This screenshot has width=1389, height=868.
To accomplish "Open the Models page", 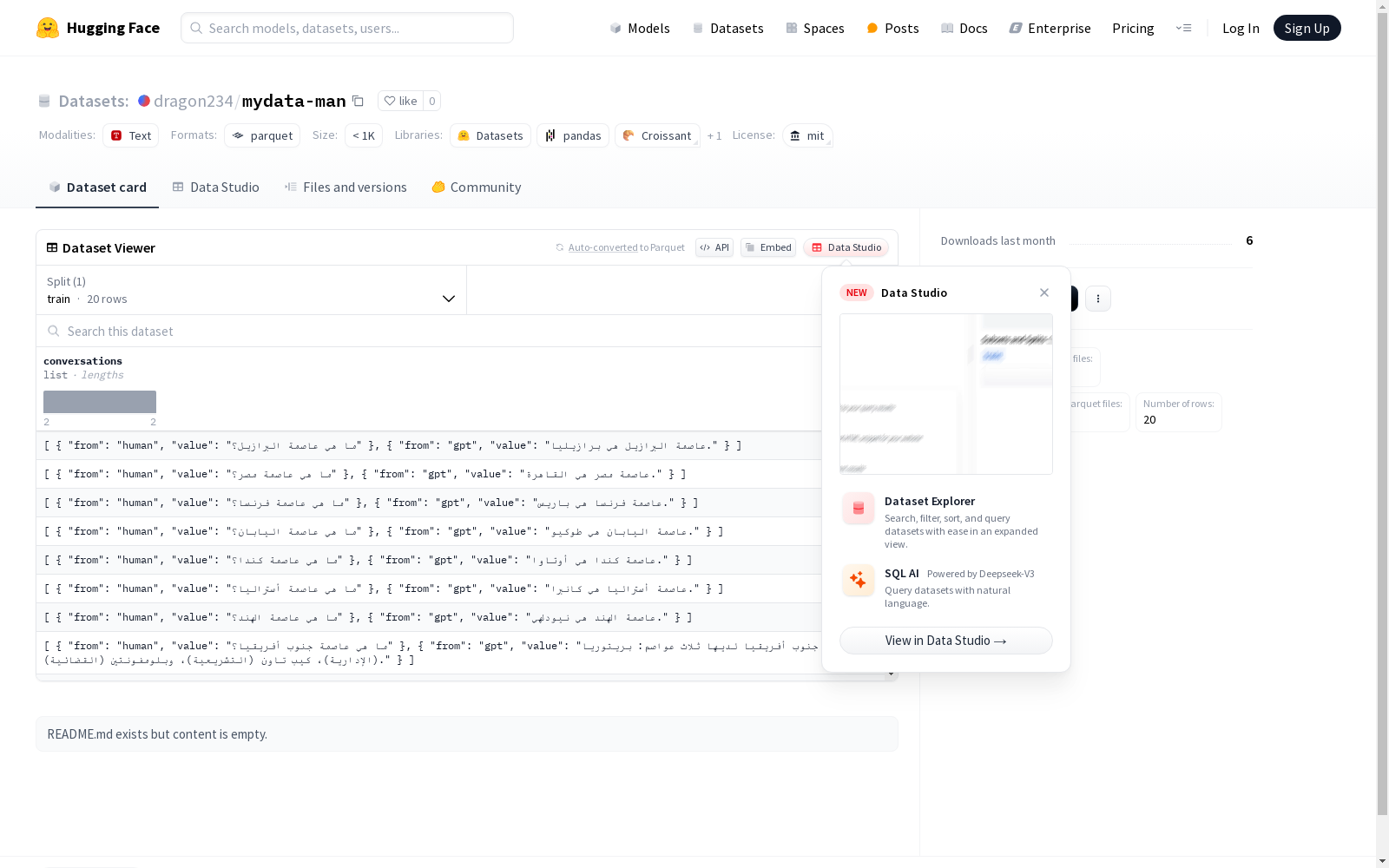I will [640, 28].
